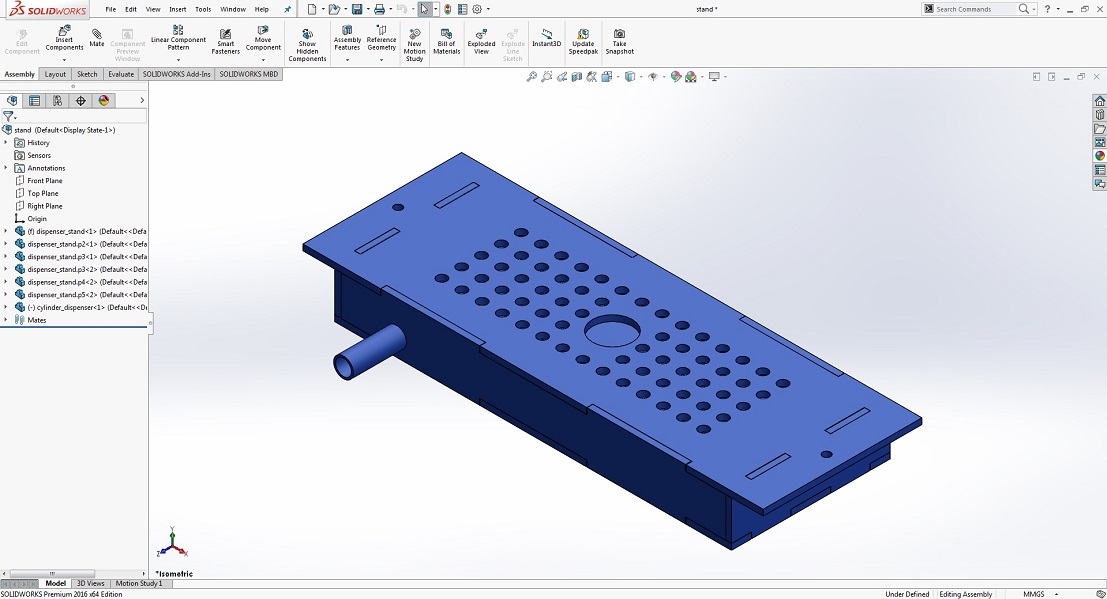The image size is (1107, 599).
Task: Open Linear Component Pattern tool
Action: [x=178, y=38]
